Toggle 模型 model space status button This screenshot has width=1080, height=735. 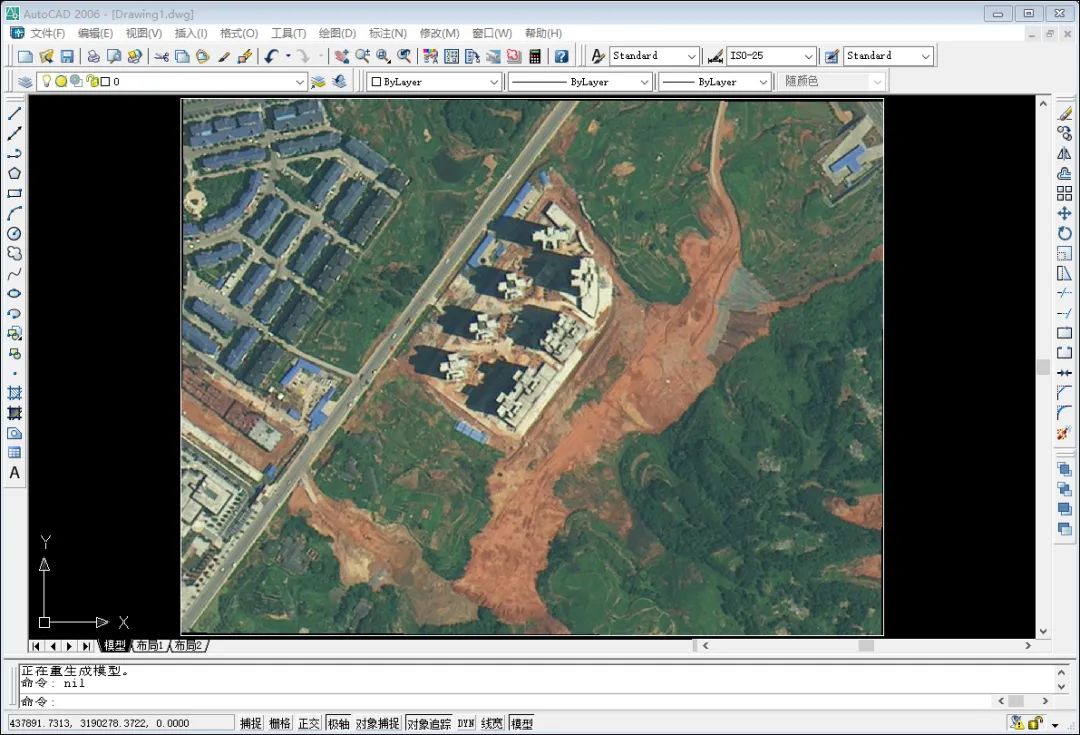[521, 723]
